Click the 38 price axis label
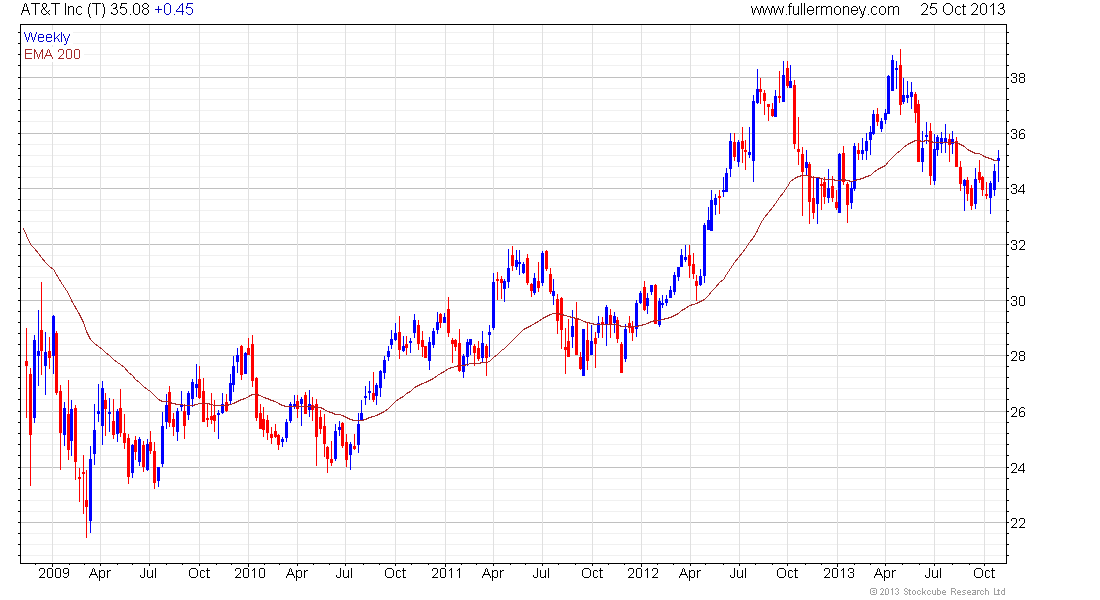The height and width of the screenshot is (600, 1100). pos(1017,78)
